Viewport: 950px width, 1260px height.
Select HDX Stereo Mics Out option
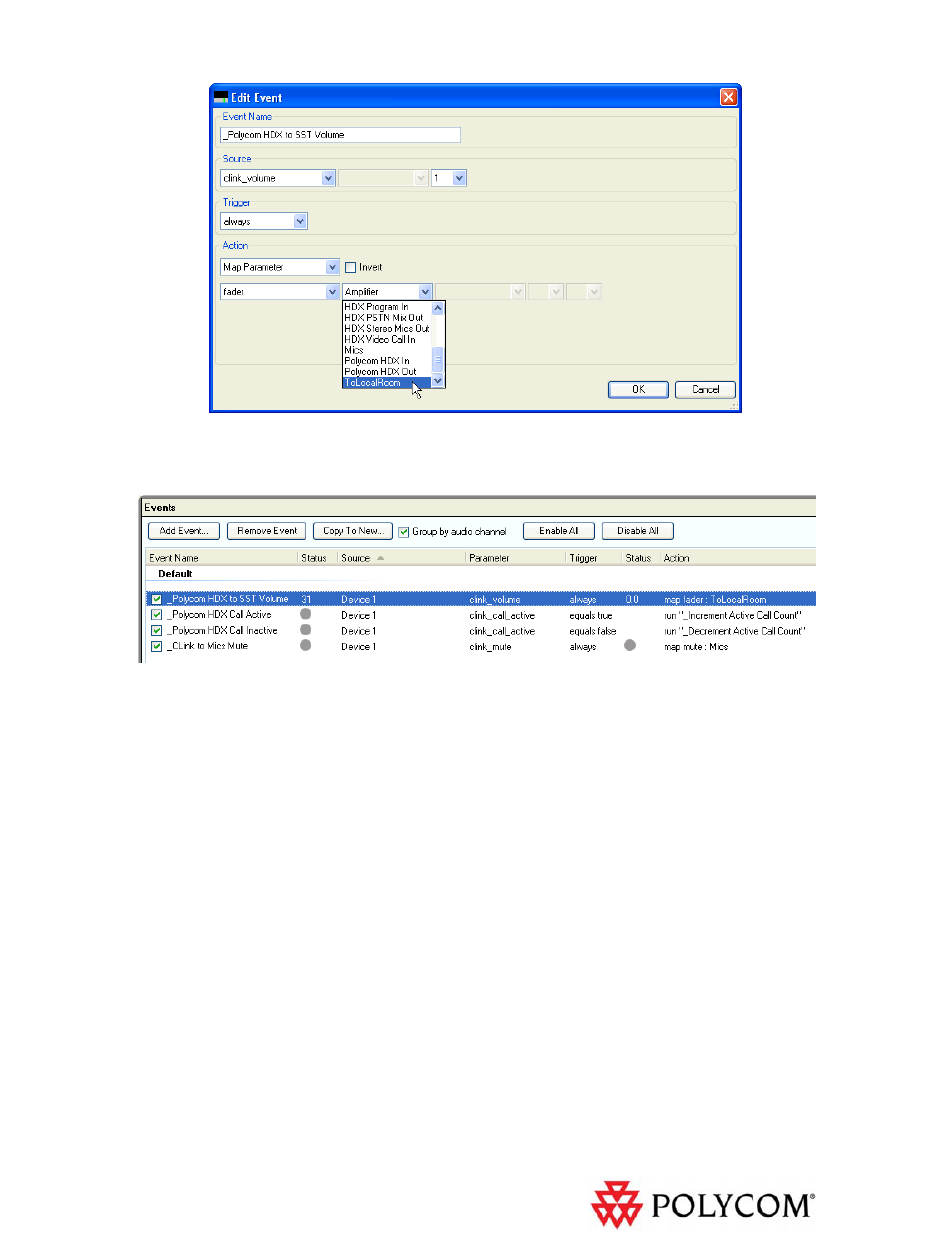point(387,328)
